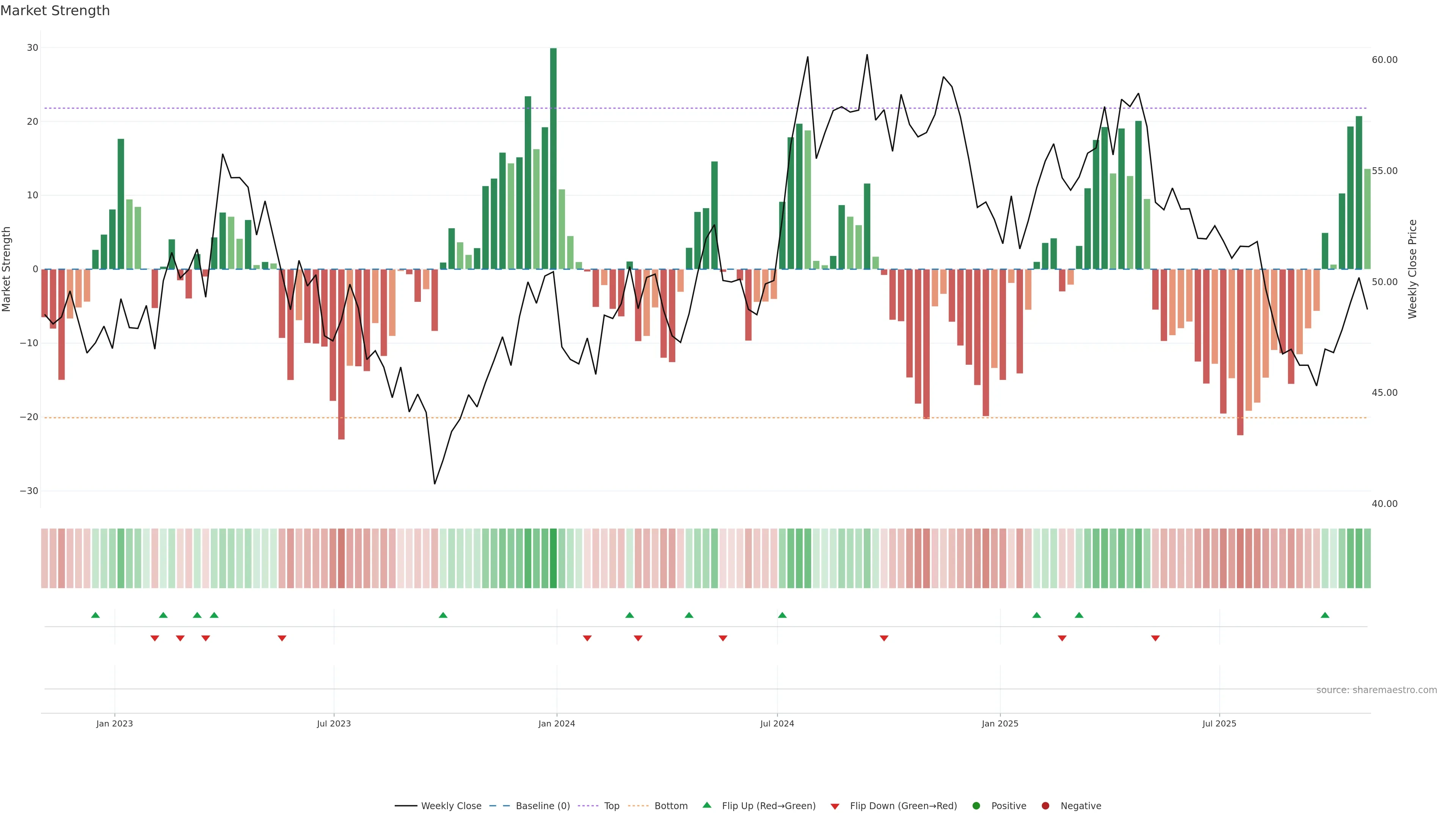Click the Flip Down red triangle legend icon

click(835, 806)
